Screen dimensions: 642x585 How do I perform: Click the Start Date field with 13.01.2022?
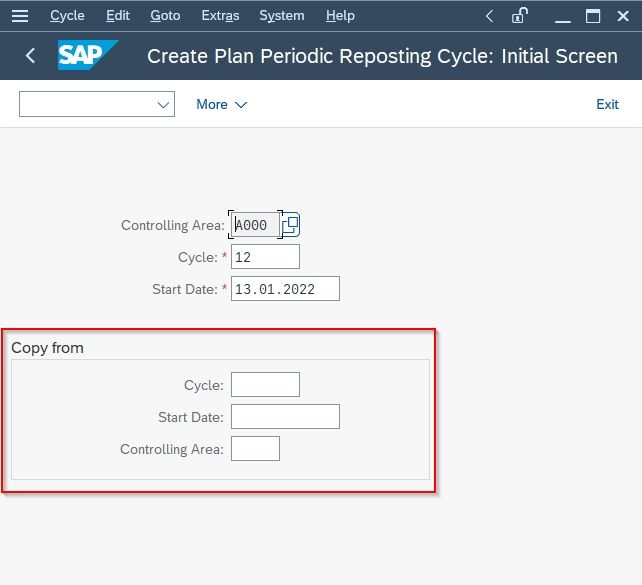(x=285, y=289)
